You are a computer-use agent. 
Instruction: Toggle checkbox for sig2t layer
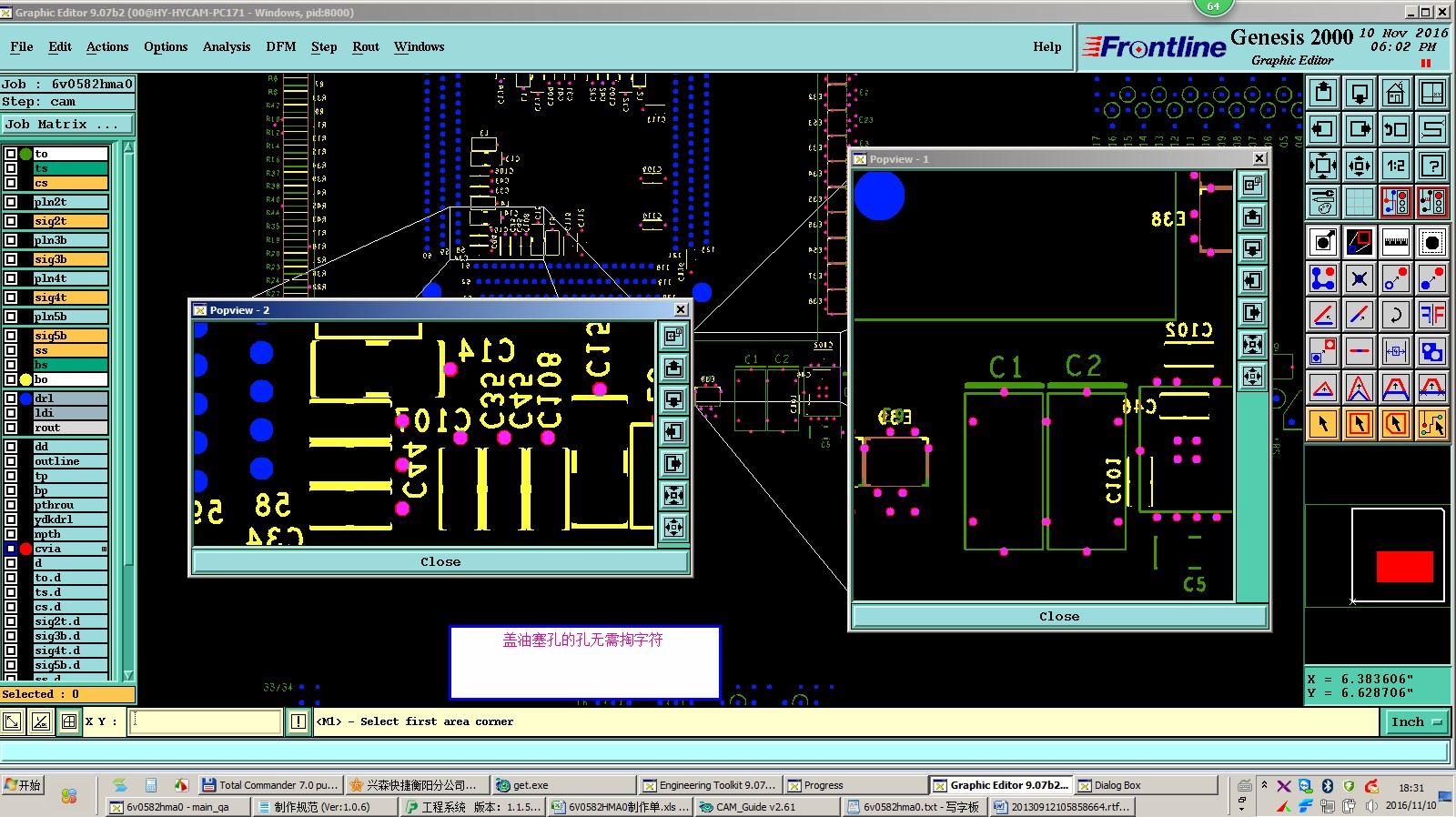pos(11,221)
